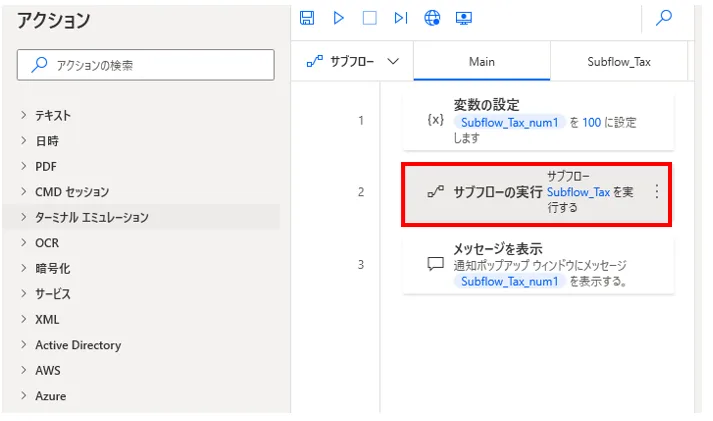Click the Save flow icon
Screen dimensions: 713x421
point(307,18)
